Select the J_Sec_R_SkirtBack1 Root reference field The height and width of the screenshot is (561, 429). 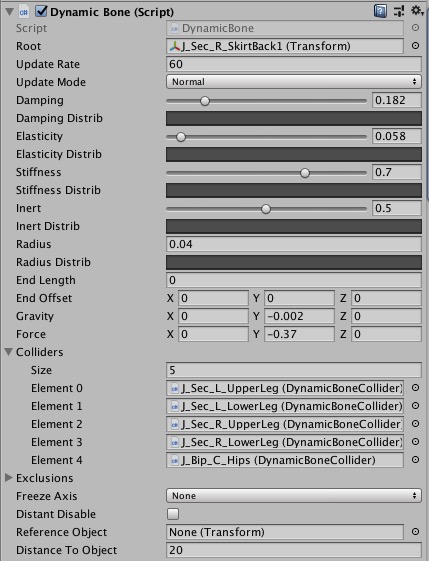(285, 46)
